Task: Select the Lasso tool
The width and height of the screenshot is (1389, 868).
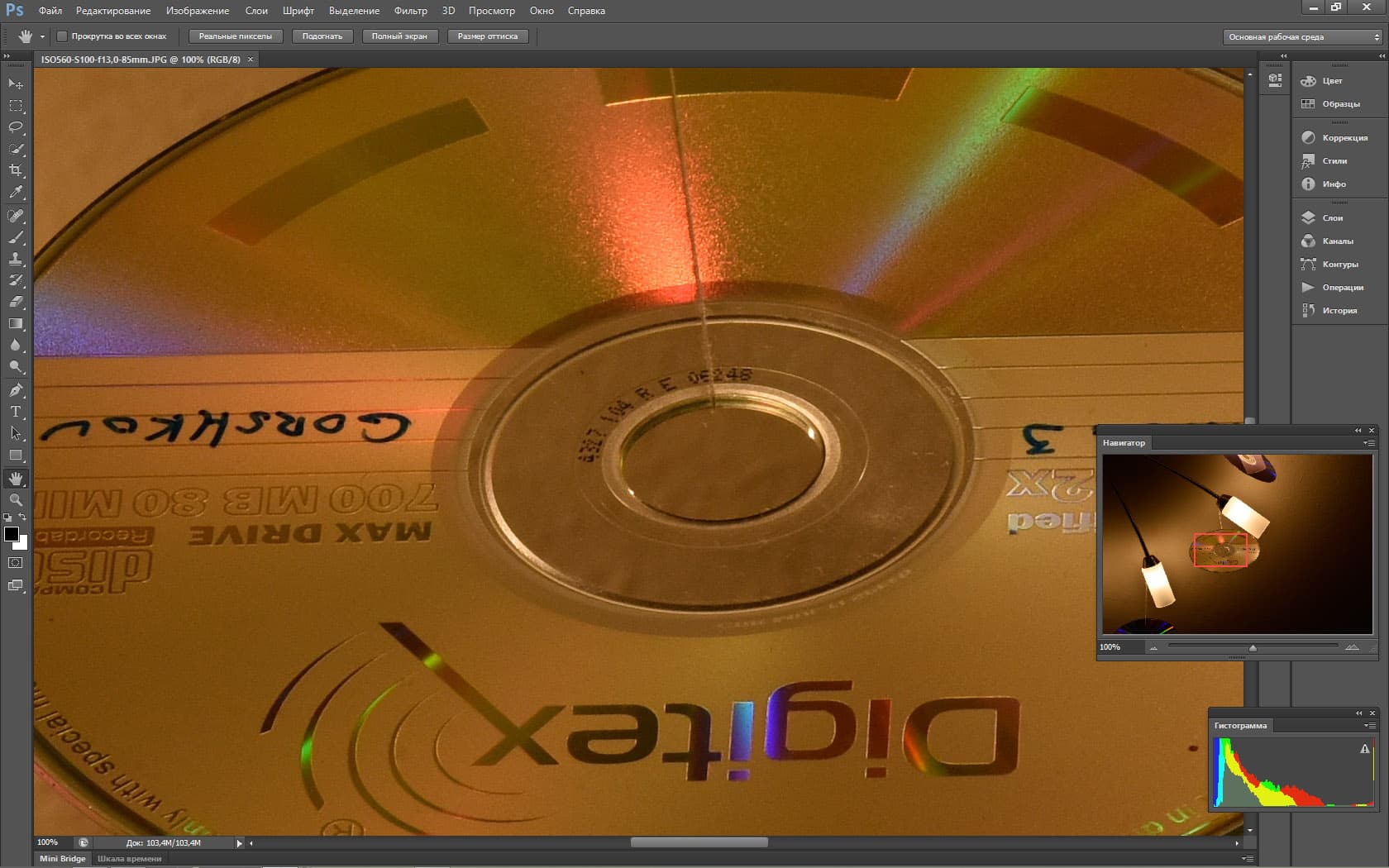Action: (16, 127)
